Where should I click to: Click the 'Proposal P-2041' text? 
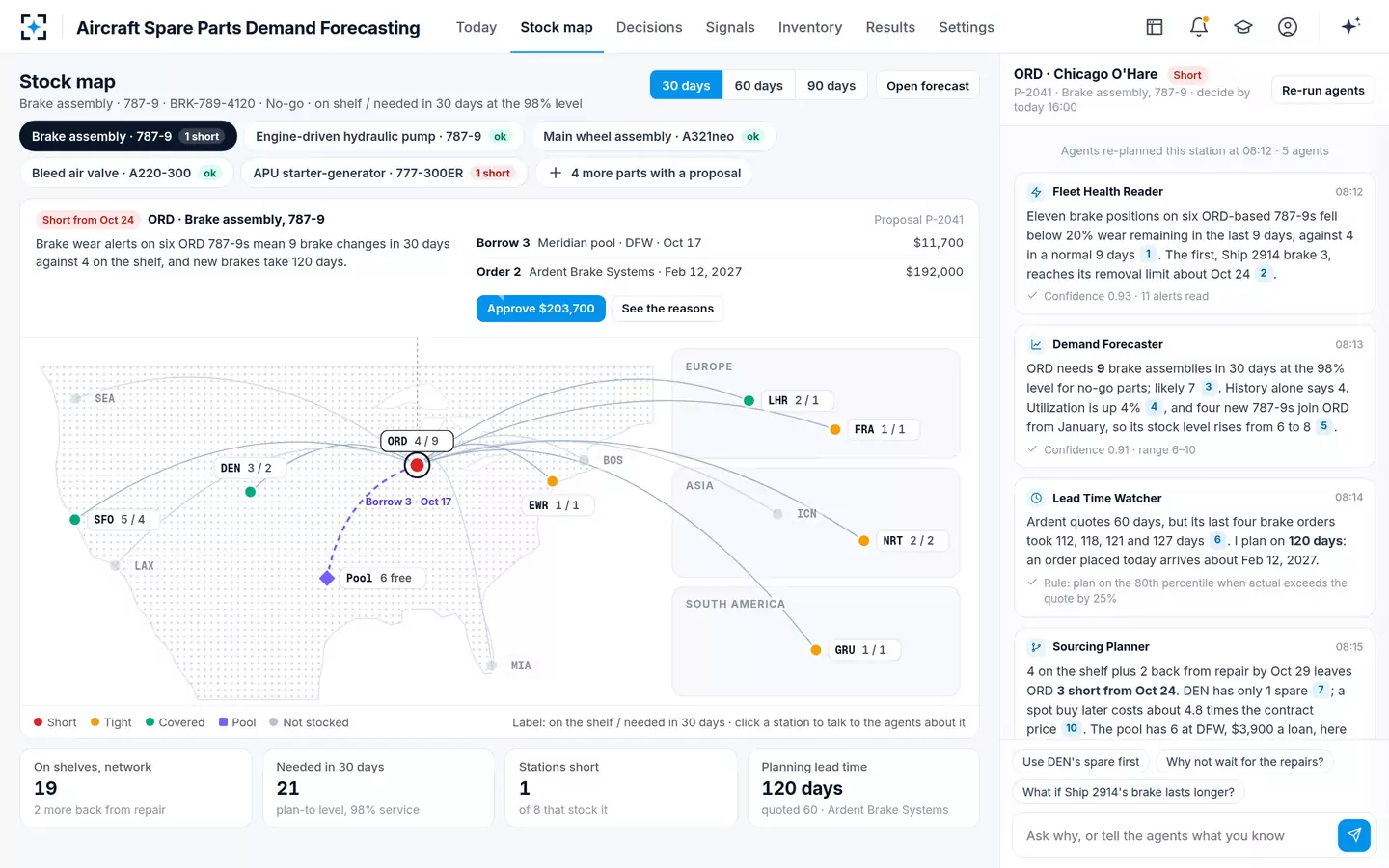[918, 220]
